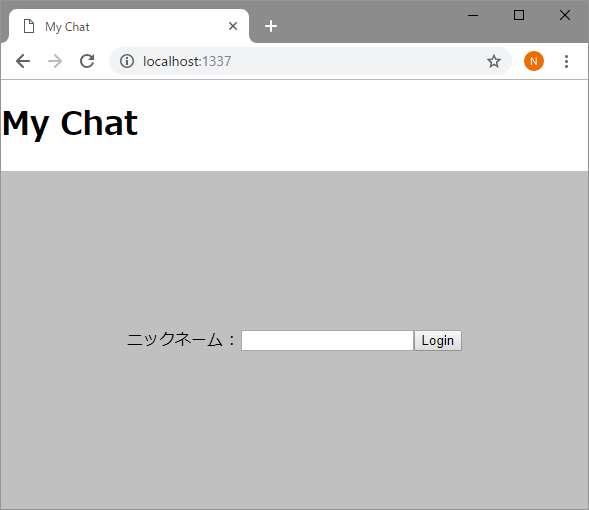Click into the nickname text field
Screen dimensions: 589x510
point(327,340)
